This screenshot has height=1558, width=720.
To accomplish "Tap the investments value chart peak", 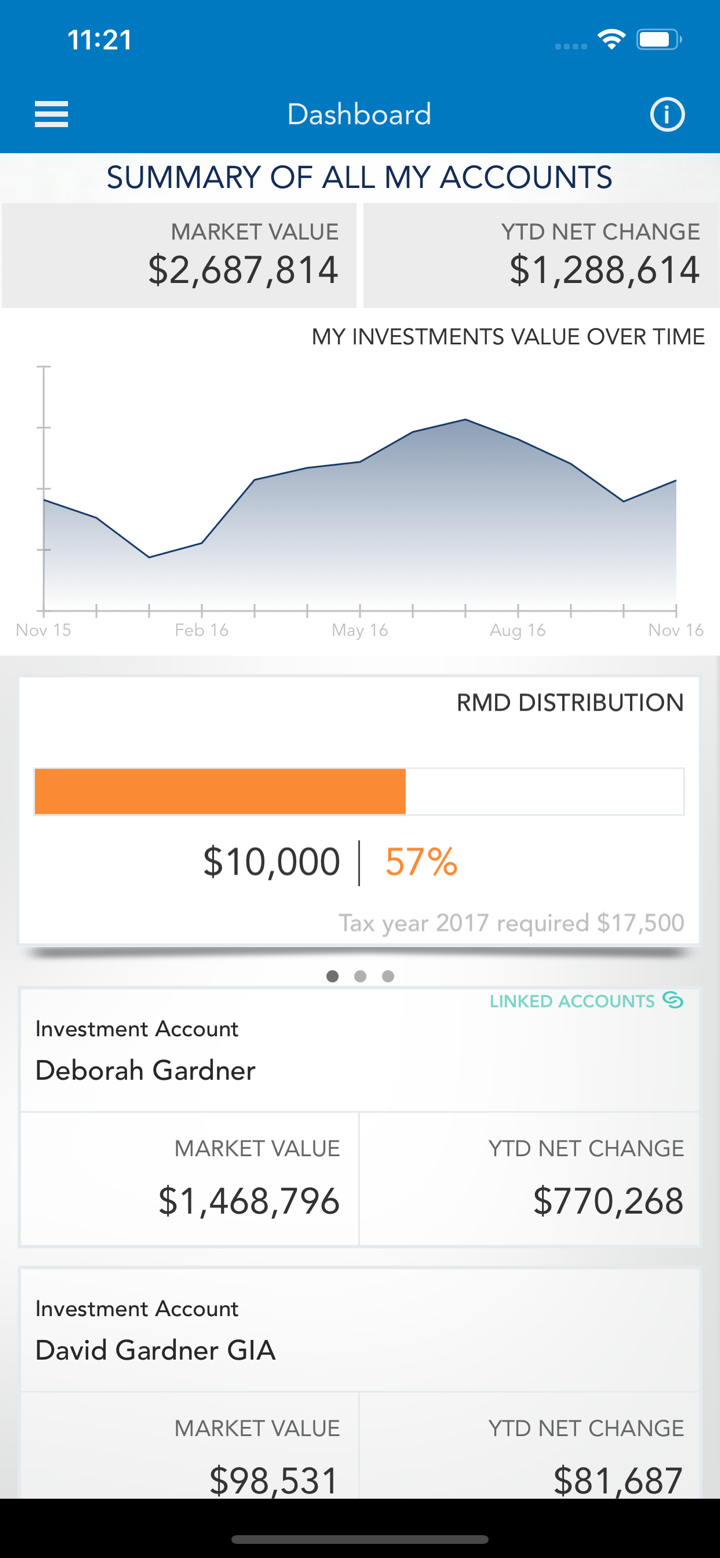I will click(x=465, y=420).
